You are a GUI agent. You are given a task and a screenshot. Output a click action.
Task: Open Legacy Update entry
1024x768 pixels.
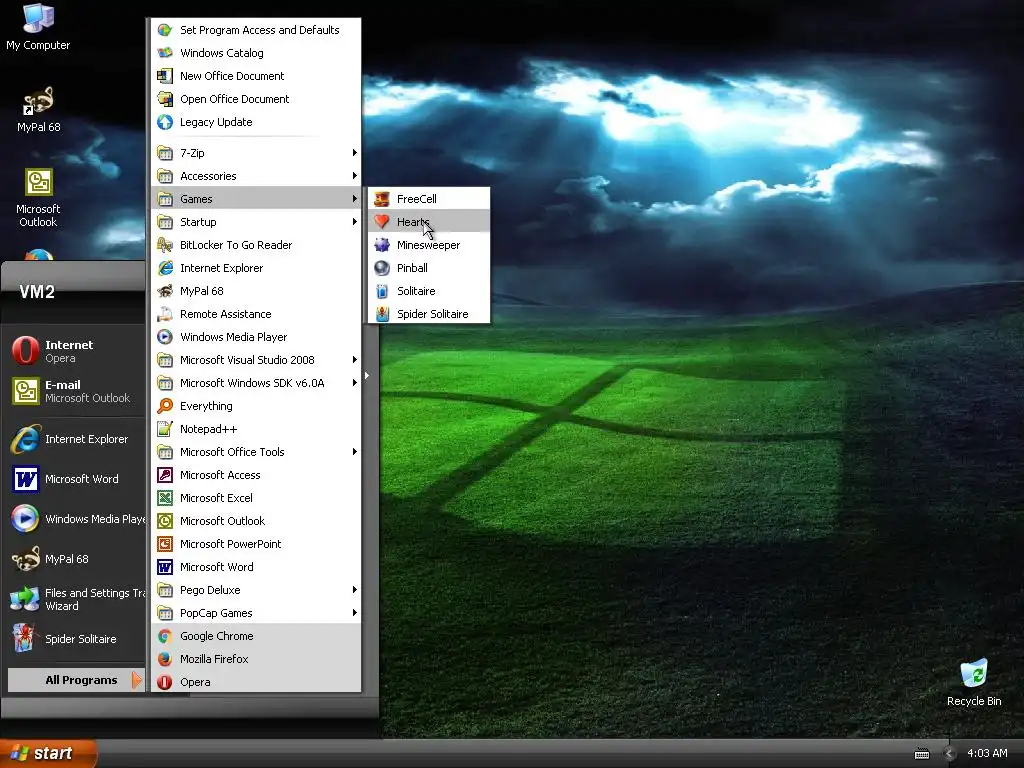[256, 122]
